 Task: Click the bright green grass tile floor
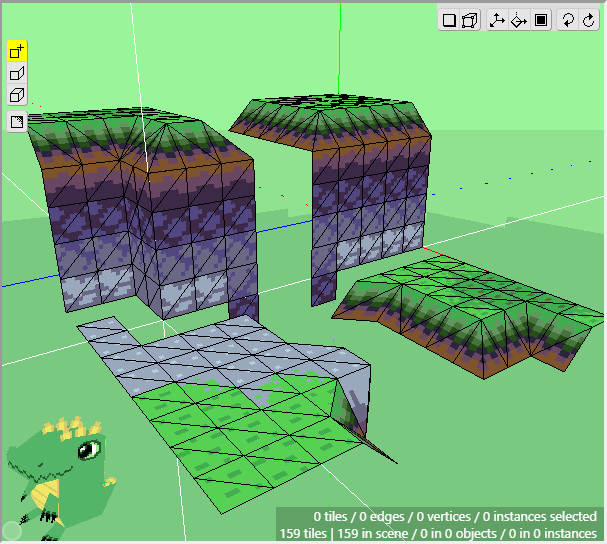click(x=250, y=430)
